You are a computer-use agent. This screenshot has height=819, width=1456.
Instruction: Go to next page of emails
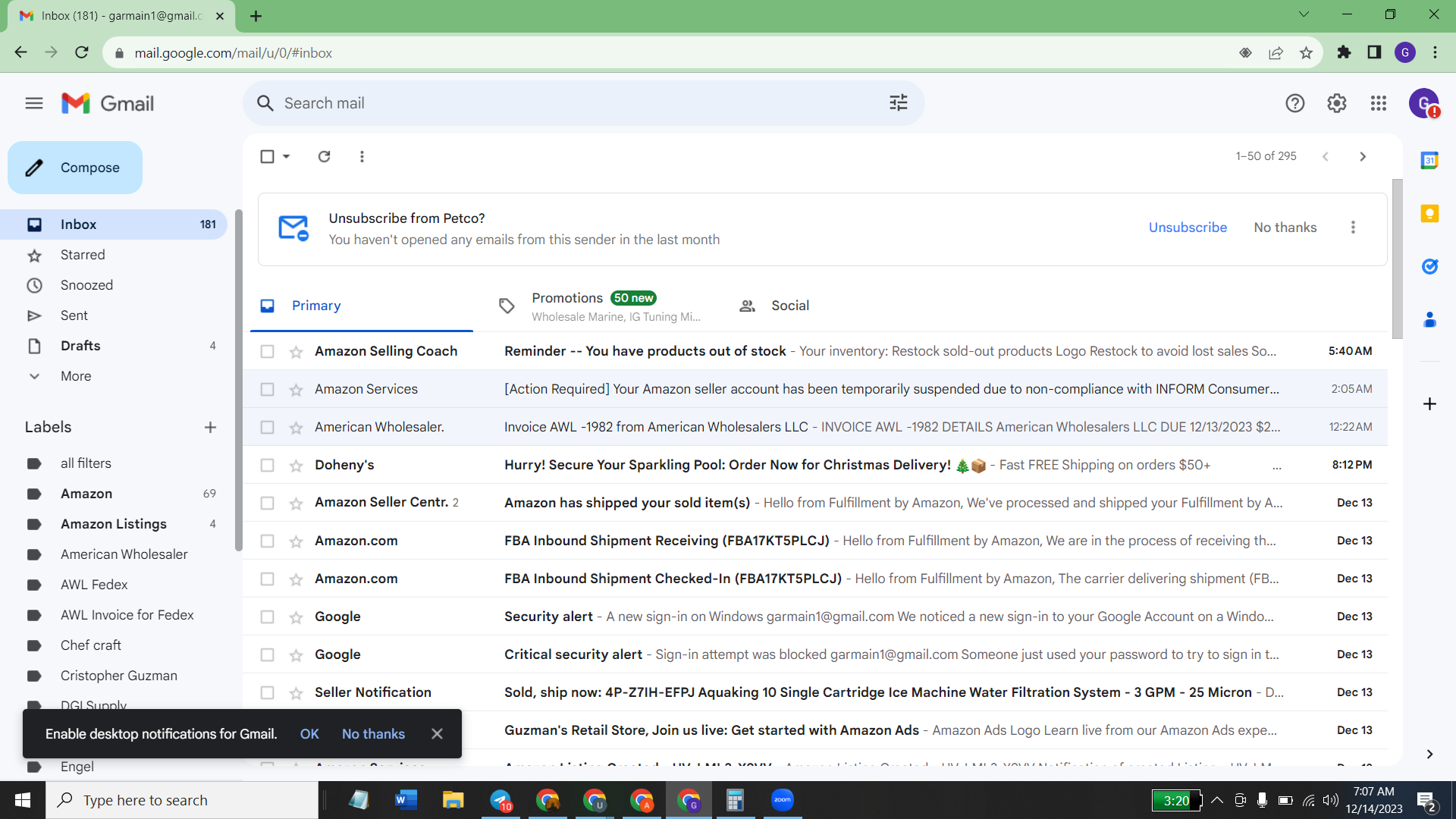click(1363, 156)
